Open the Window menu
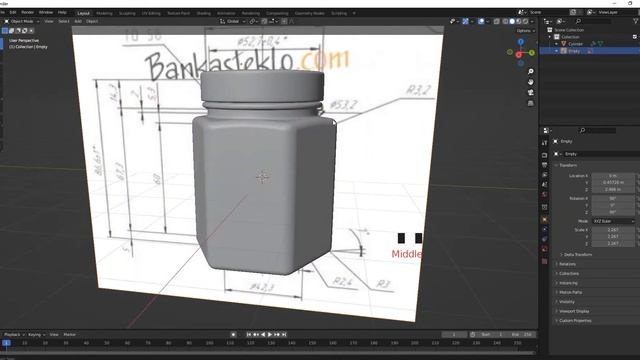The height and width of the screenshot is (360, 640). [x=46, y=13]
